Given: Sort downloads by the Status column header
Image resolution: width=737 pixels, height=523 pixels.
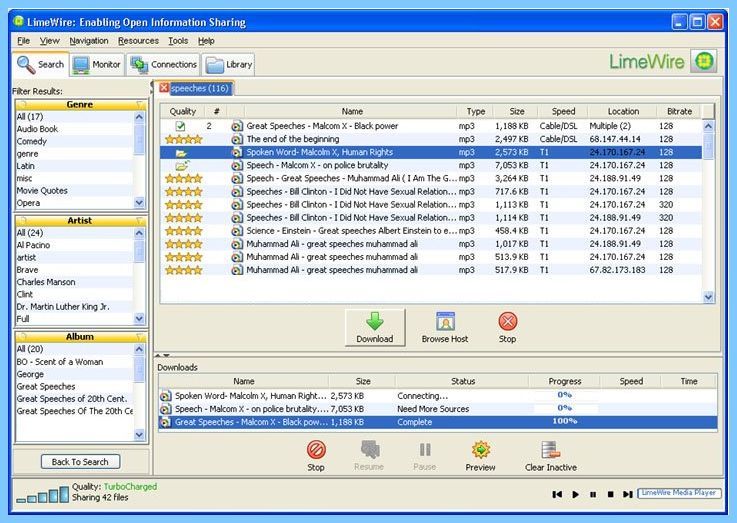Looking at the screenshot, I should [x=463, y=381].
